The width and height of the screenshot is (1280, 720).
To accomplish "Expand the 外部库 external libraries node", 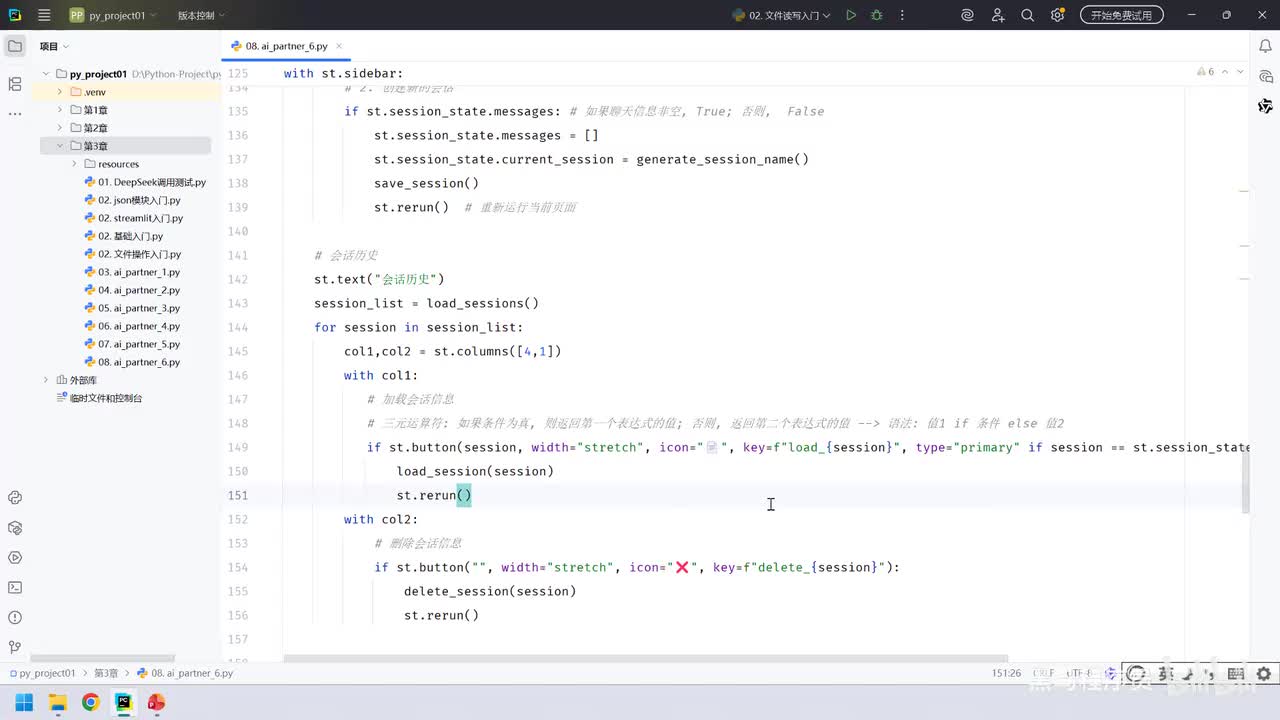I will pyautogui.click(x=46, y=380).
